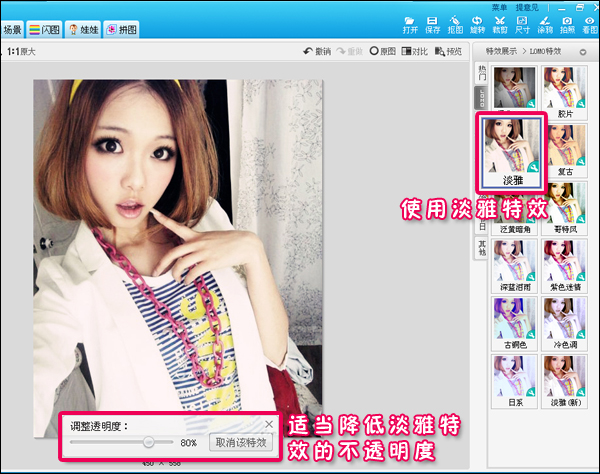The image size is (600, 474).
Task: Click the transparency slider handle
Action: pos(148,441)
